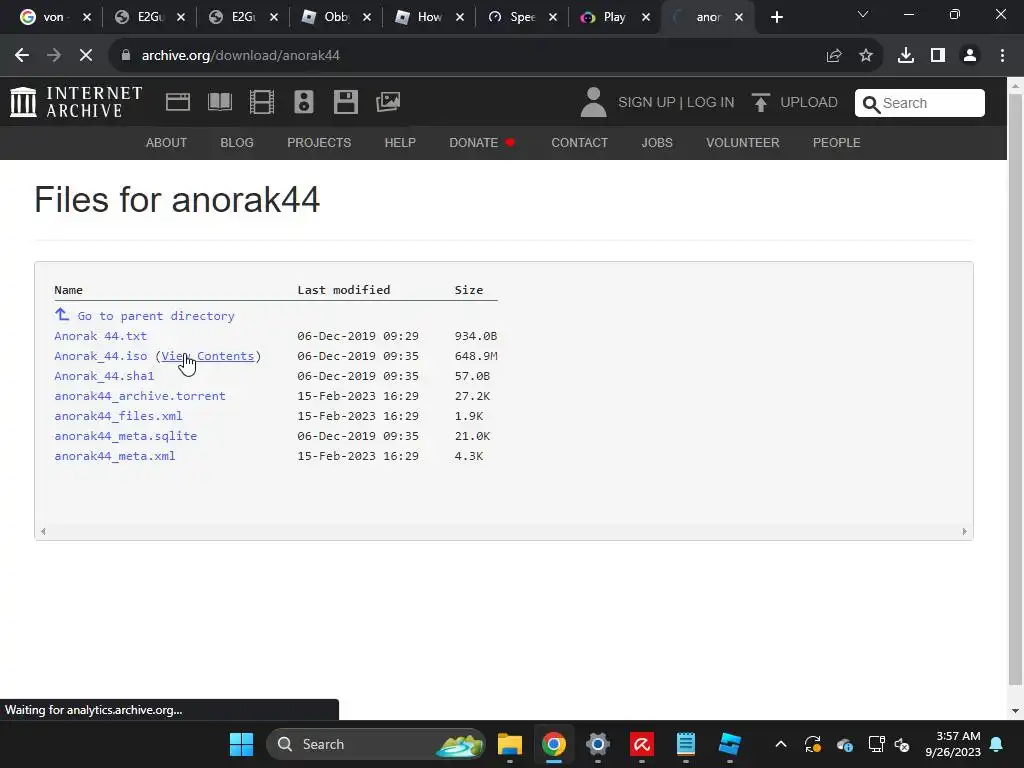
Task: Open JOBS menu item
Action: [656, 142]
